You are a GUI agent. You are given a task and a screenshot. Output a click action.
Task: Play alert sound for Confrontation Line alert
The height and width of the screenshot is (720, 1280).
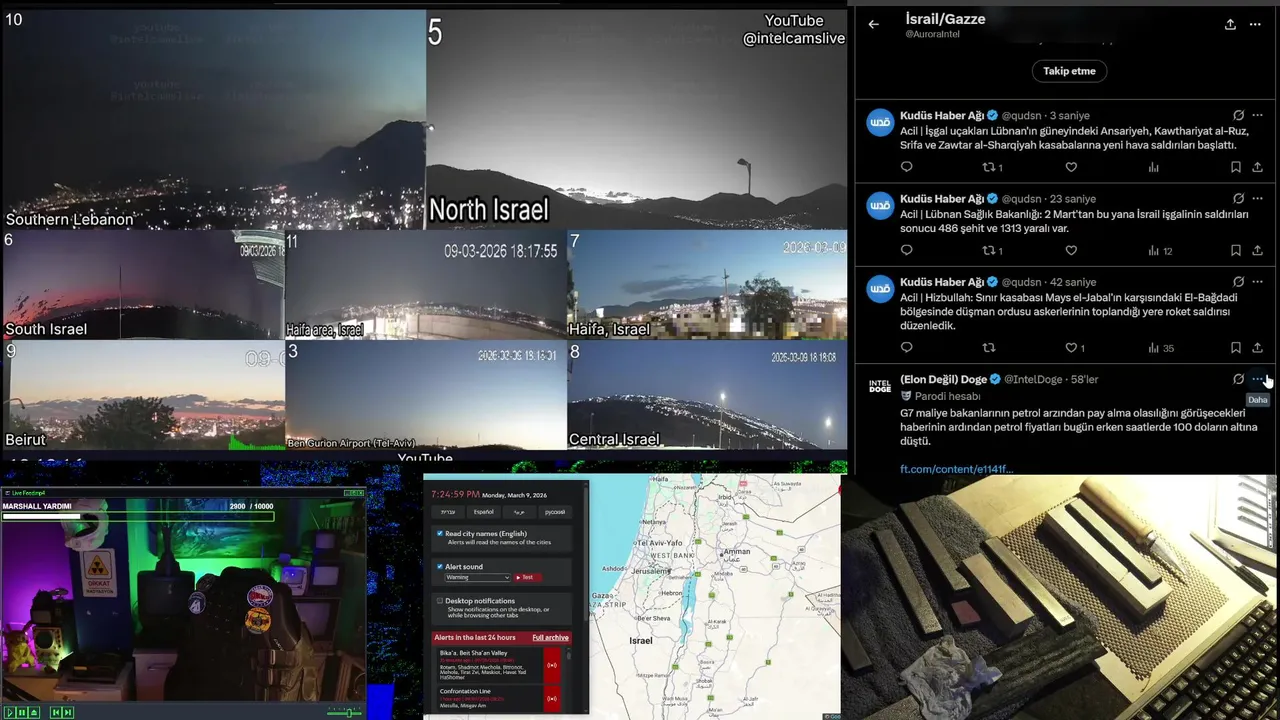(551, 698)
